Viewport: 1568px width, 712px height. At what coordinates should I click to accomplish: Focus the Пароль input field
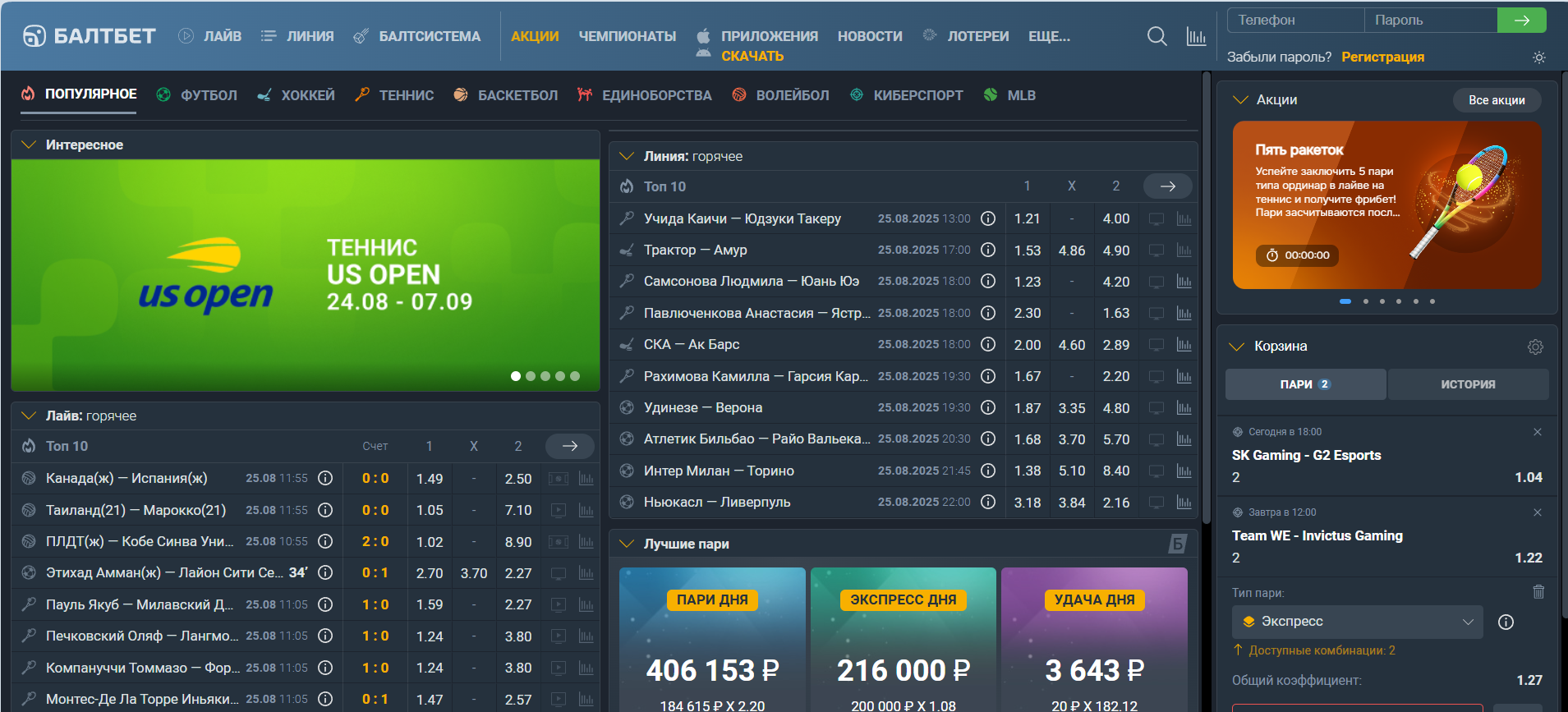[1431, 21]
